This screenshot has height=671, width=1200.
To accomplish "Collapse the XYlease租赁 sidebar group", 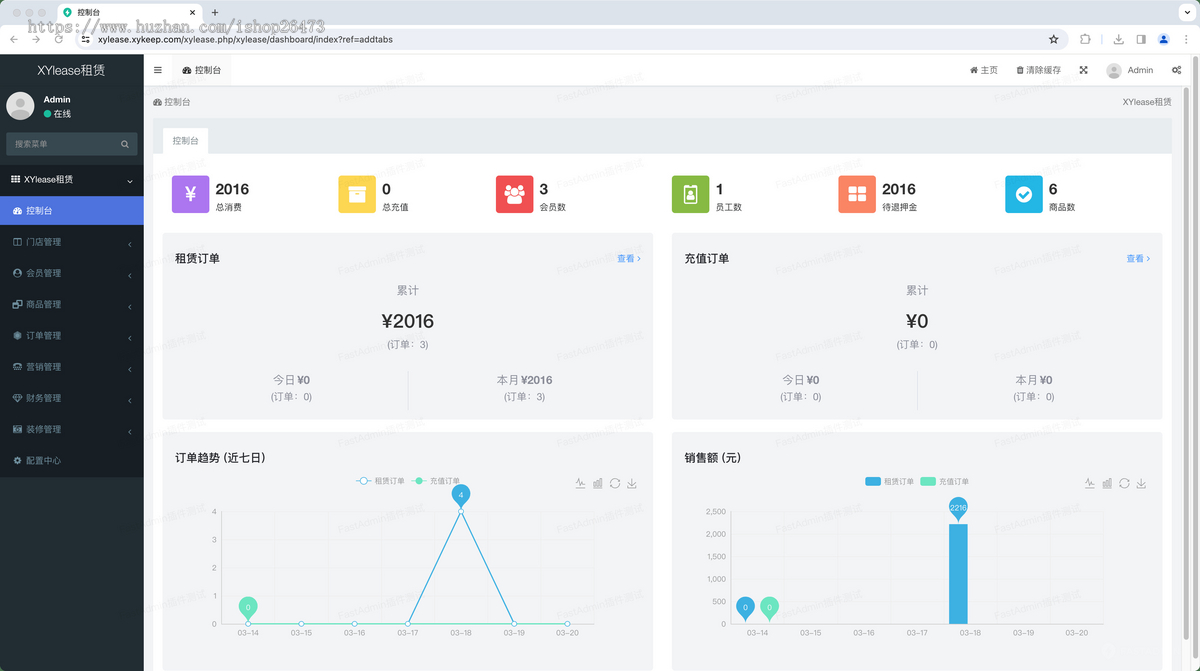I will pos(72,180).
